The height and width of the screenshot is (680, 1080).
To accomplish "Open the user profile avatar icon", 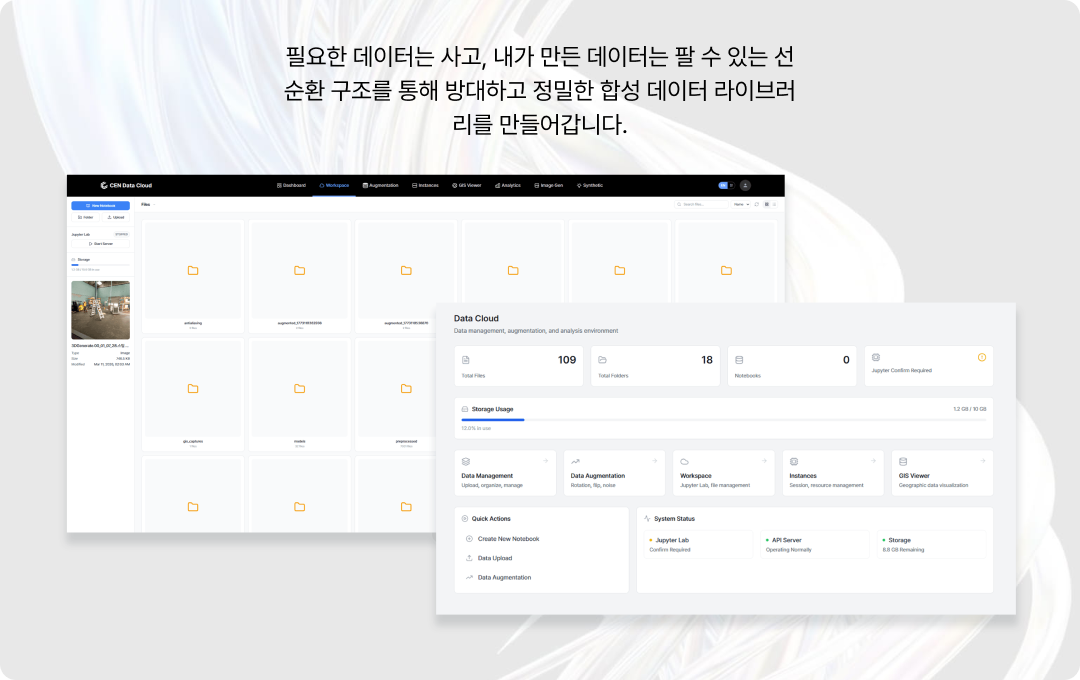I will pyautogui.click(x=745, y=185).
